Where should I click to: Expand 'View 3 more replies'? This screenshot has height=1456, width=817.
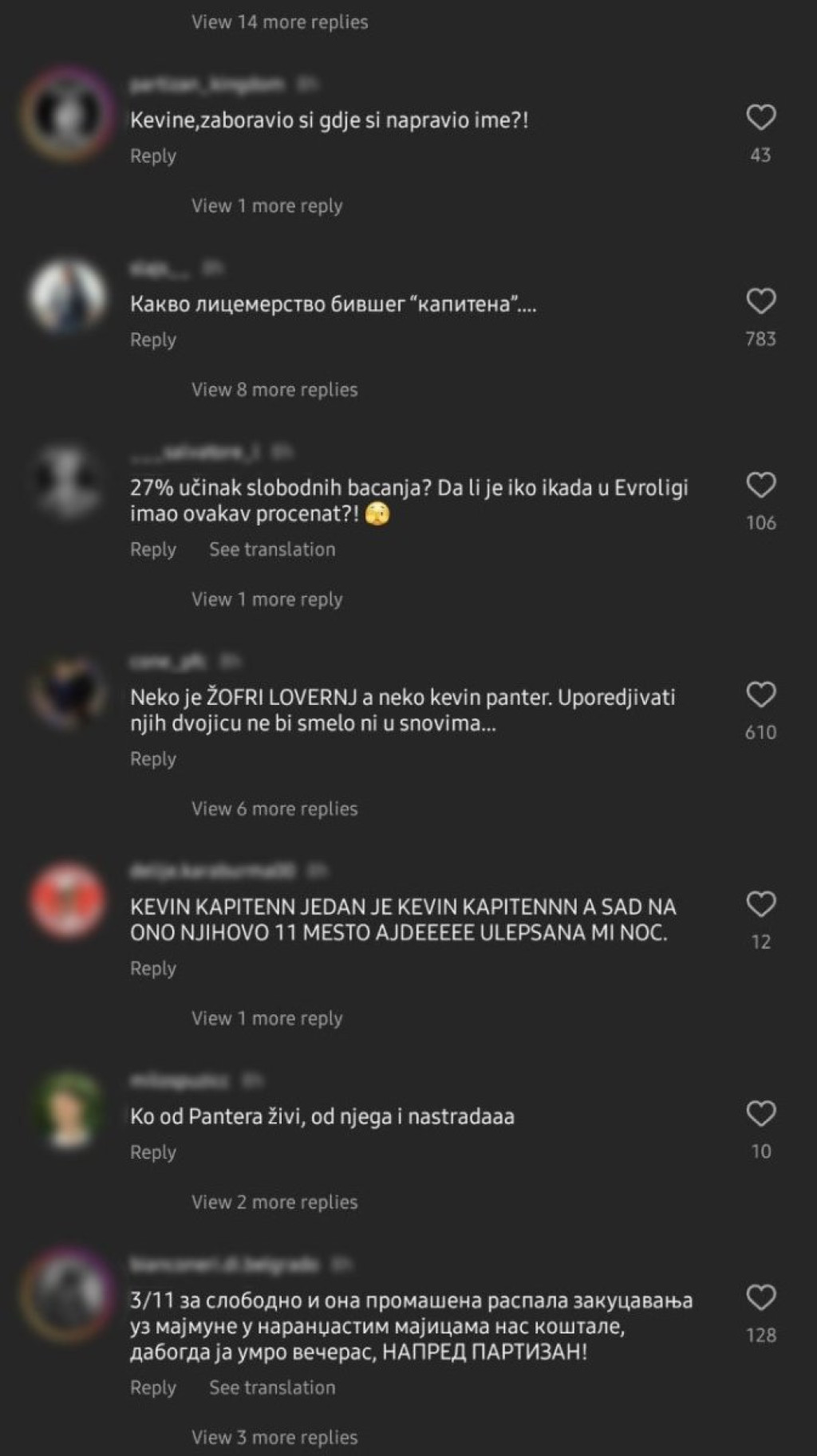point(274,1438)
